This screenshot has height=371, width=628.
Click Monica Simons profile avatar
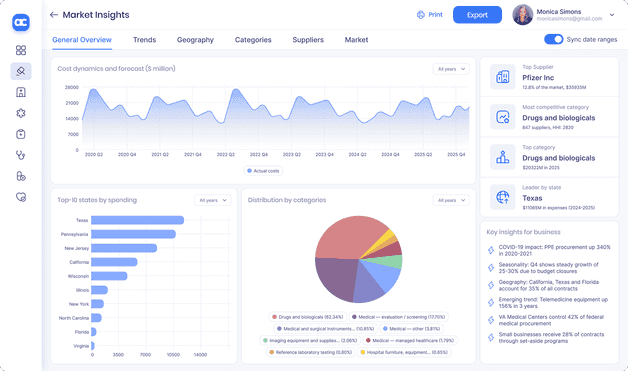click(523, 15)
